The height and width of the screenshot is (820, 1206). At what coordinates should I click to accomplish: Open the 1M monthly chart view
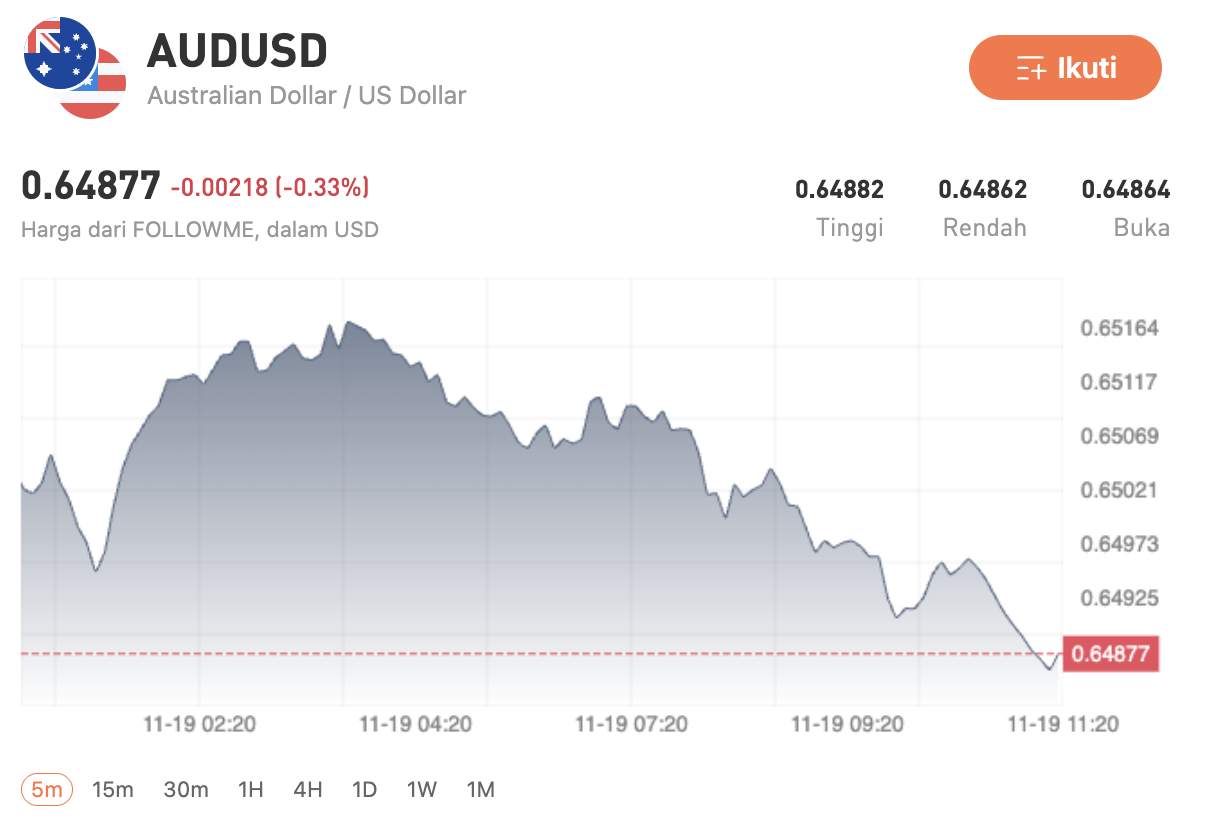tap(481, 789)
